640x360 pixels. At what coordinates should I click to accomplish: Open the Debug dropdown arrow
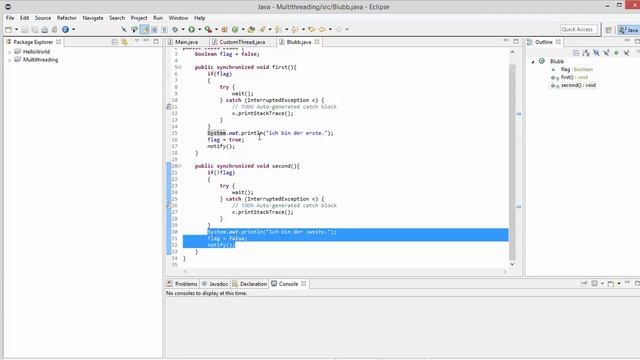(x=183, y=29)
